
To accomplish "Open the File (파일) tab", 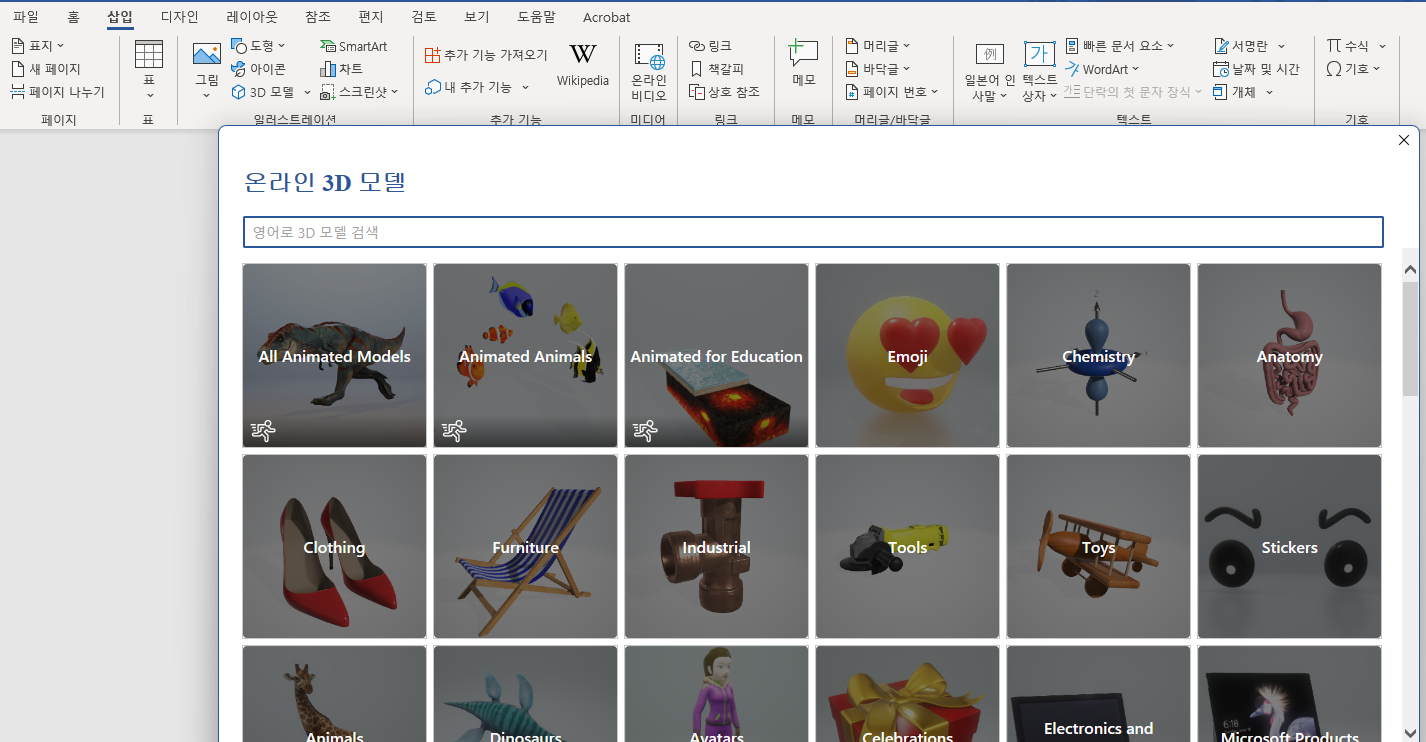I will [26, 17].
